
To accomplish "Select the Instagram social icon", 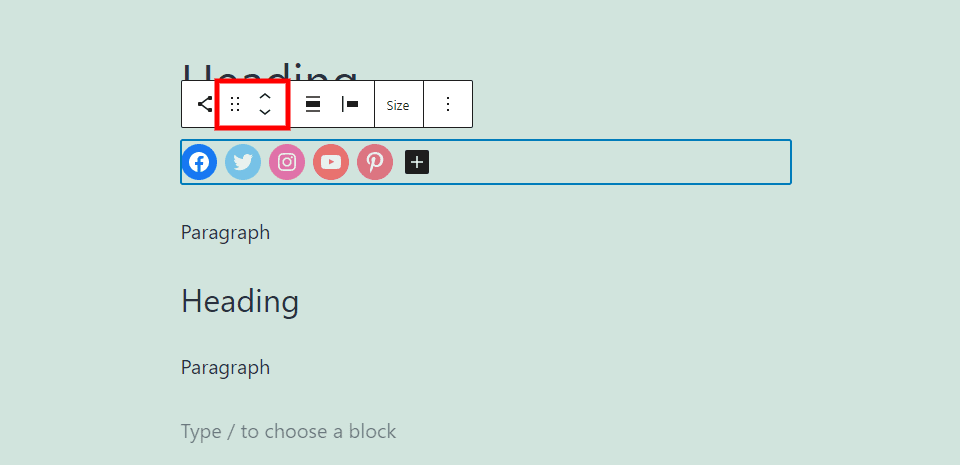I will pos(287,162).
